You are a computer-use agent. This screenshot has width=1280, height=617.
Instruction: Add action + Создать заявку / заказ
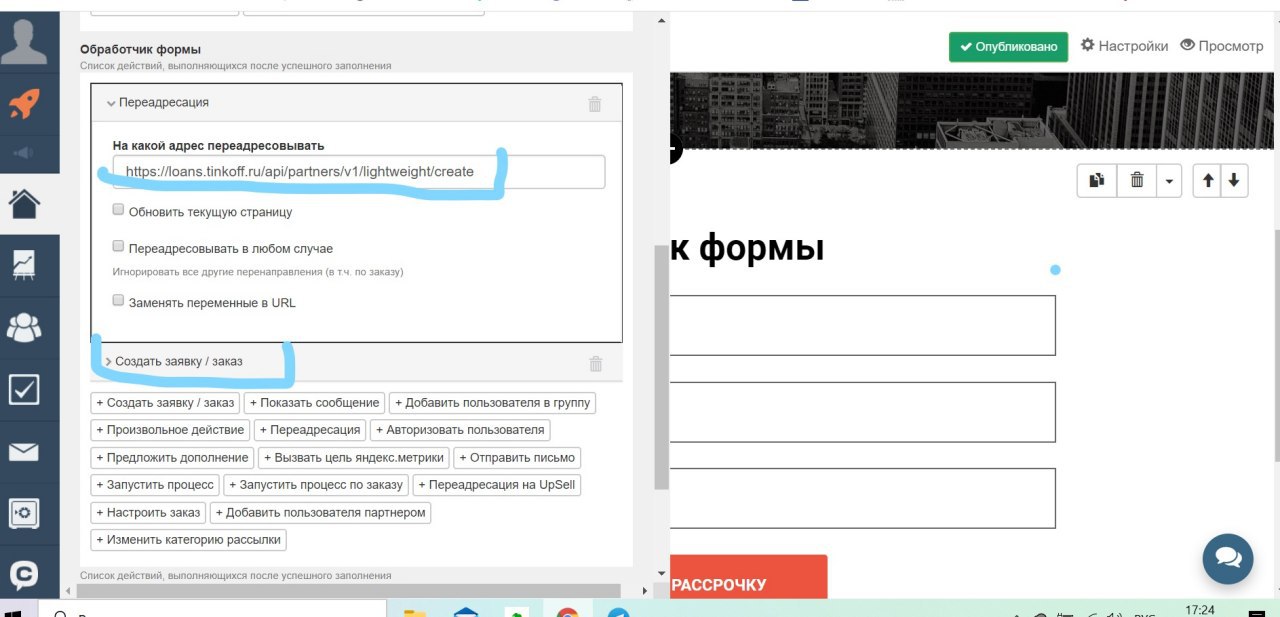[x=165, y=403]
